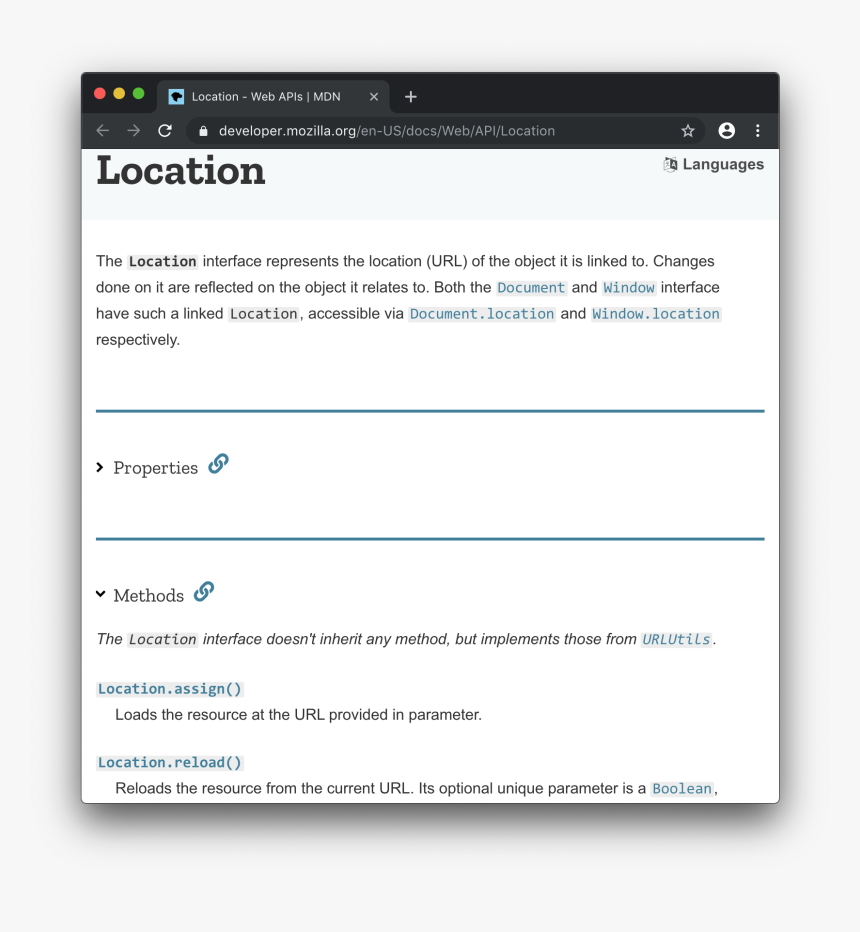This screenshot has width=860, height=932.
Task: Click the browser back arrow
Action: click(x=102, y=131)
